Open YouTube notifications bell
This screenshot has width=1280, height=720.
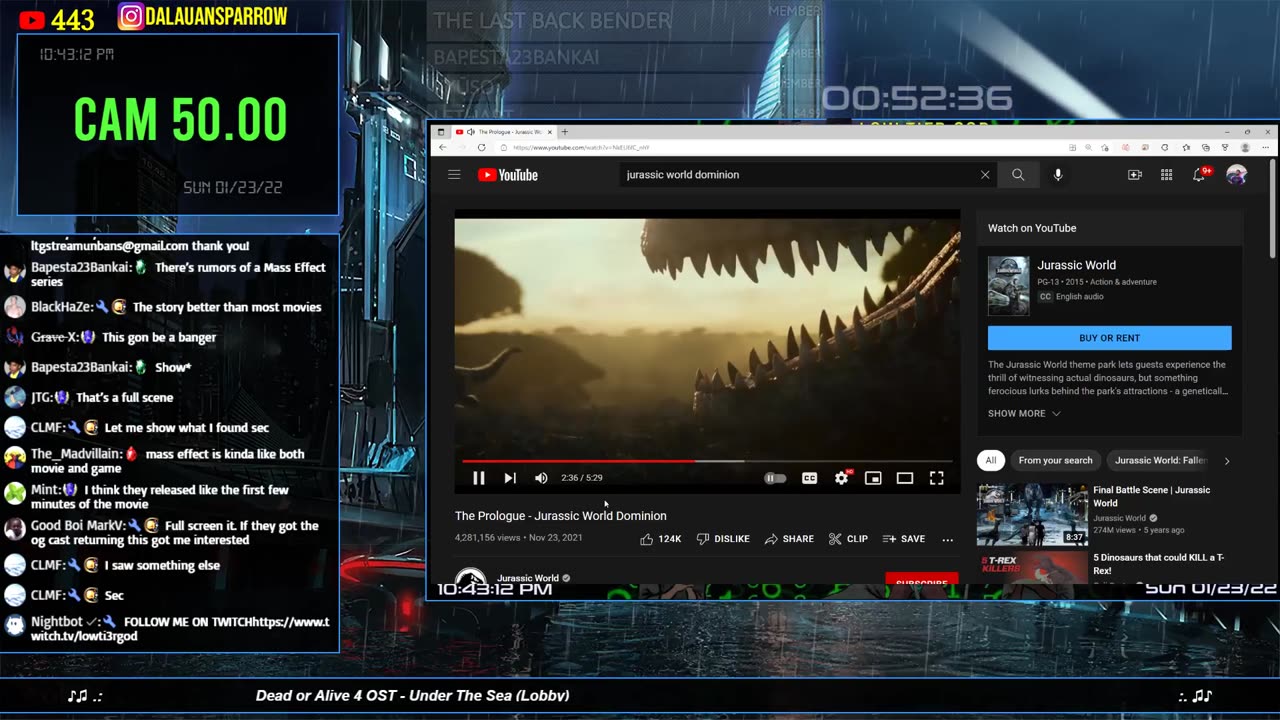pos(1199,175)
